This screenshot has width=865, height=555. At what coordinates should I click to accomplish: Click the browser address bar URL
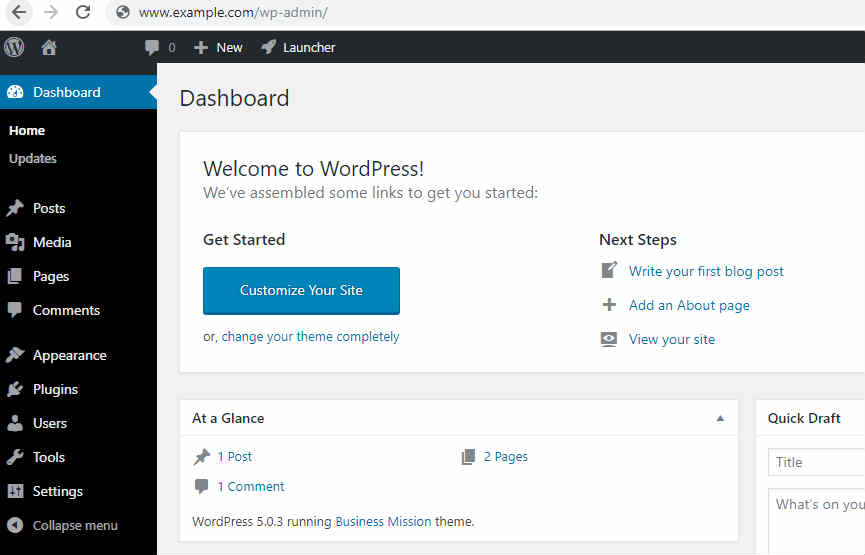point(233,12)
